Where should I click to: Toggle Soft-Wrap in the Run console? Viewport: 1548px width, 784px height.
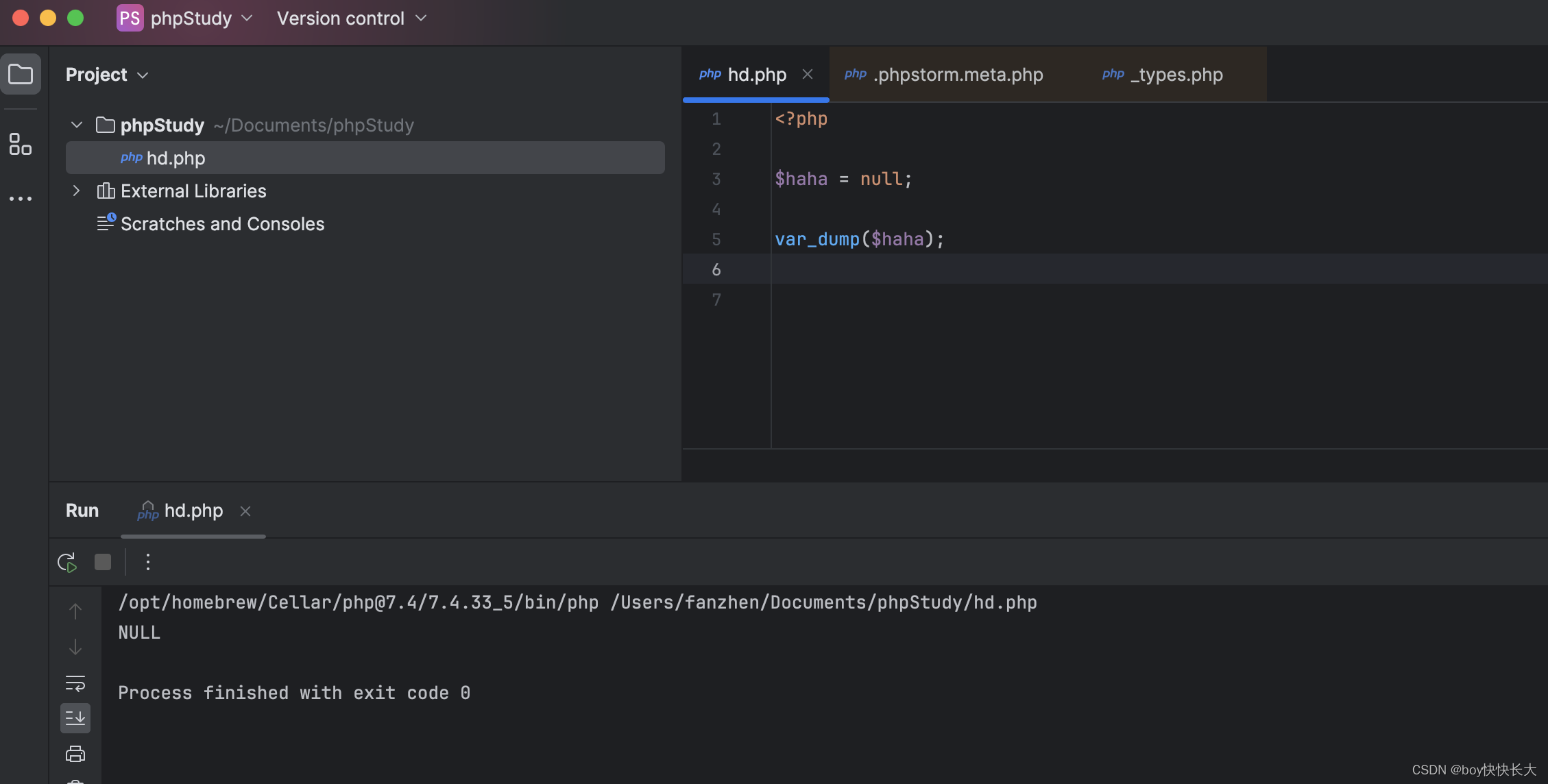click(75, 683)
